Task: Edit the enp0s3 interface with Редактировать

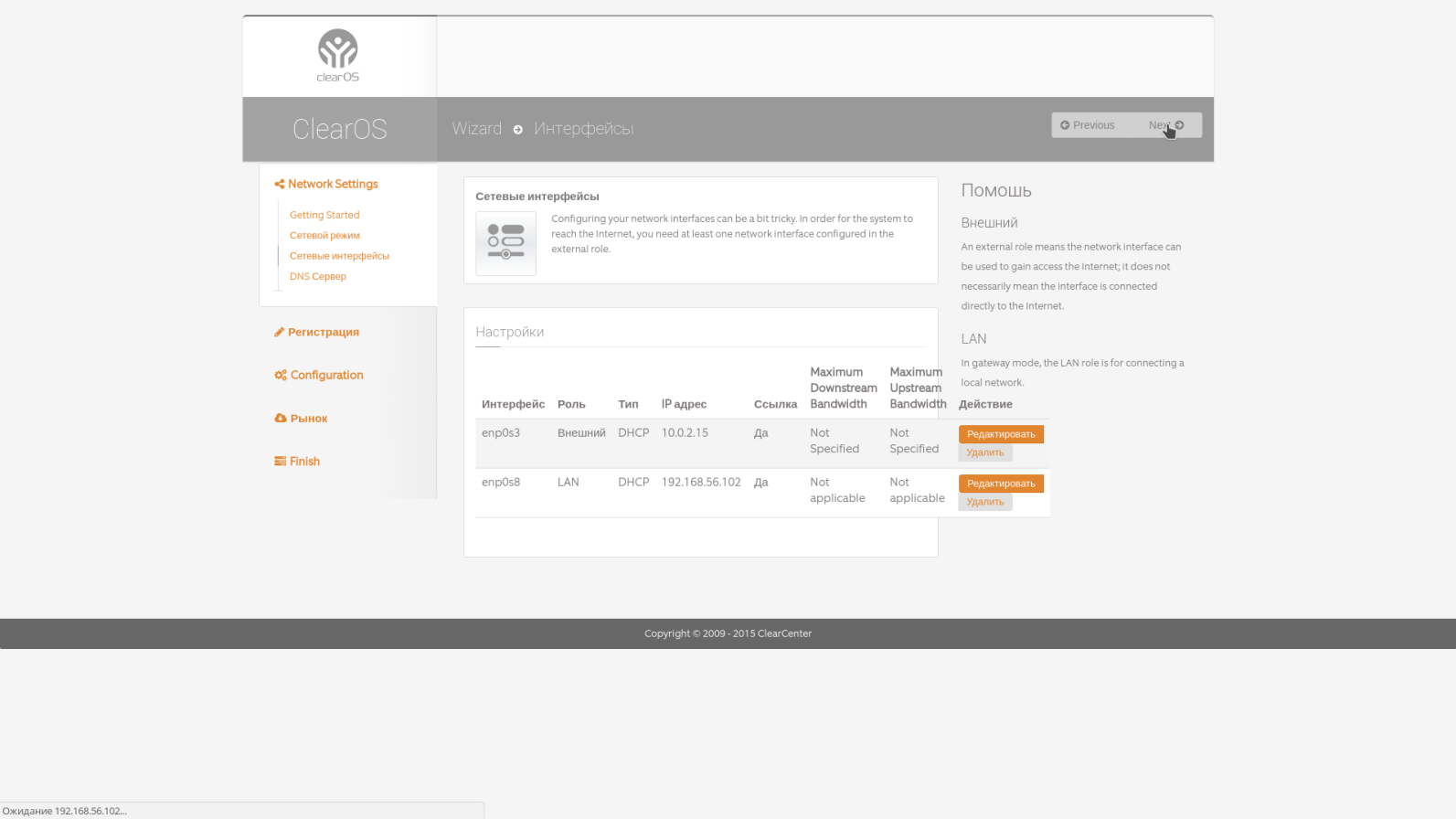Action: click(1001, 434)
